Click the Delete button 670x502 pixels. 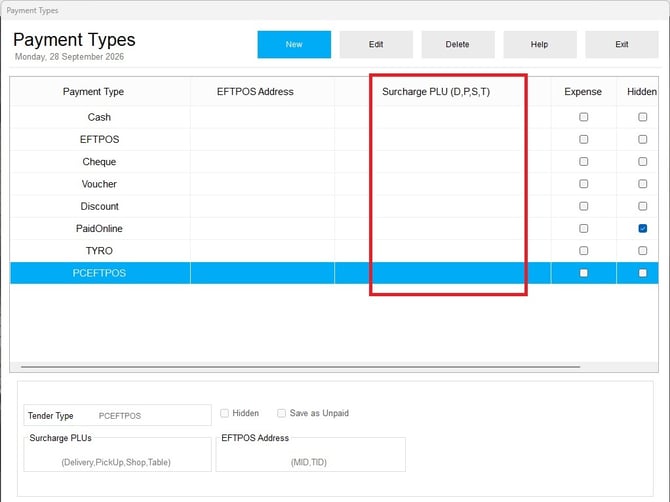pyautogui.click(x=458, y=44)
